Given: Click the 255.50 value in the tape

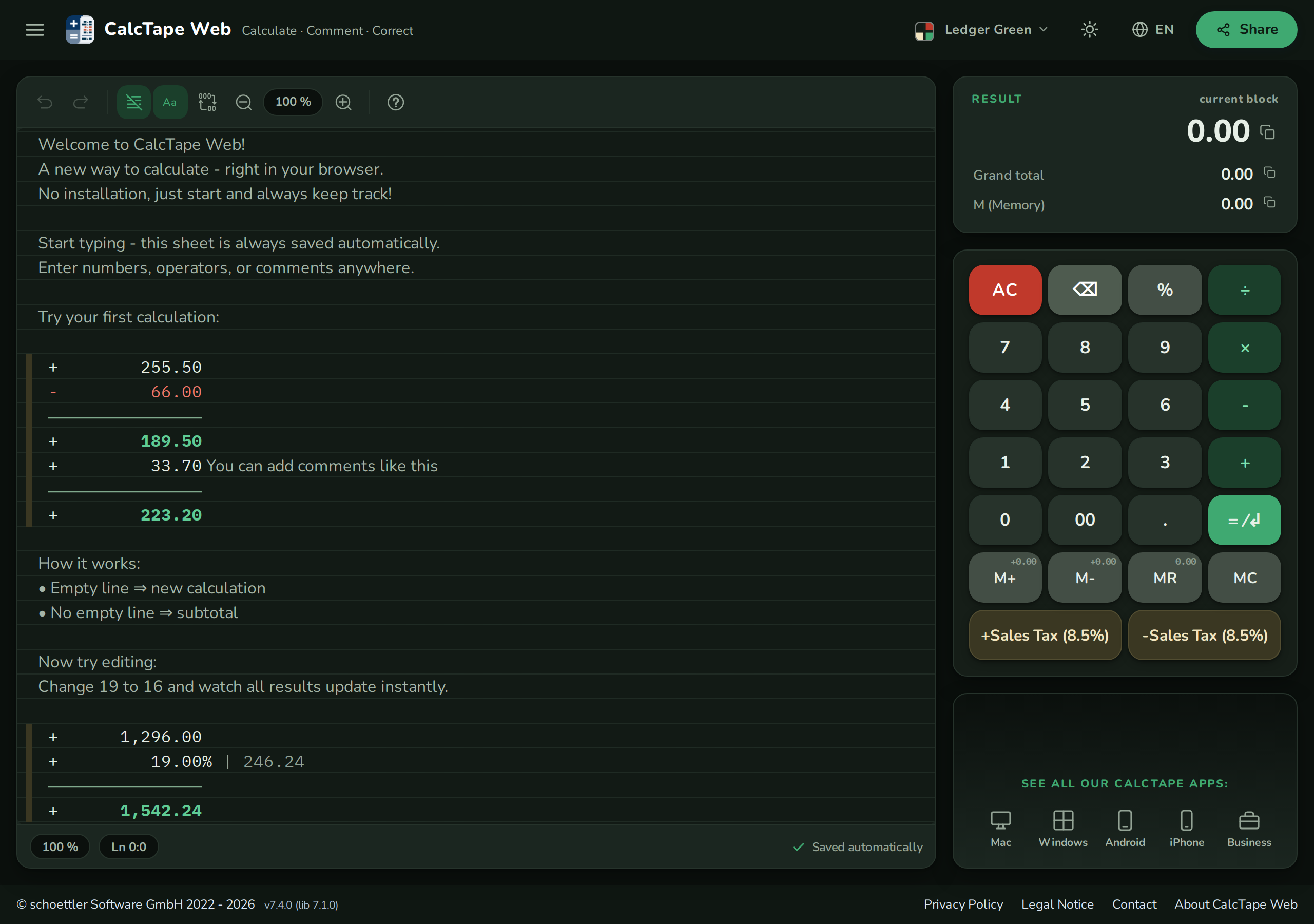Looking at the screenshot, I should click(171, 367).
